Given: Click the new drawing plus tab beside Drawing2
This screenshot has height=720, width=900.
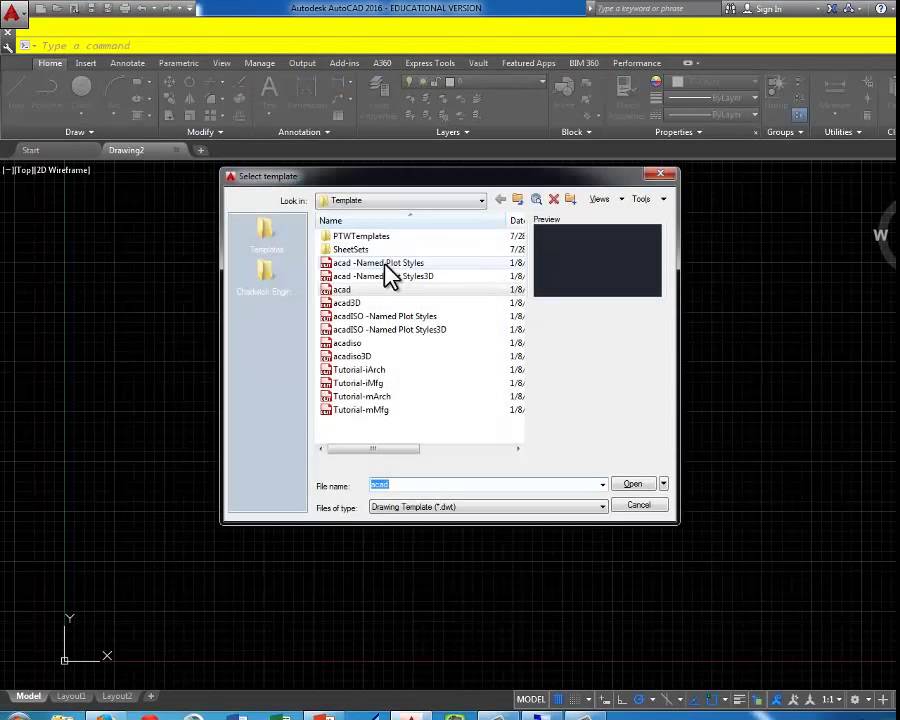Looking at the screenshot, I should pyautogui.click(x=200, y=150).
